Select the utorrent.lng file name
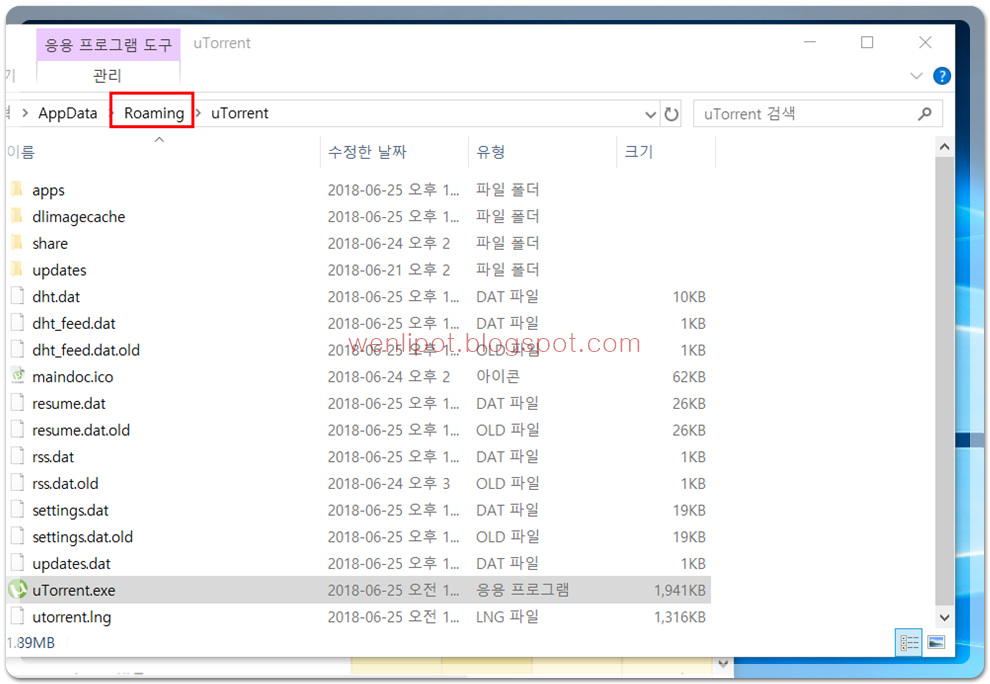The image size is (990, 684). (71, 617)
